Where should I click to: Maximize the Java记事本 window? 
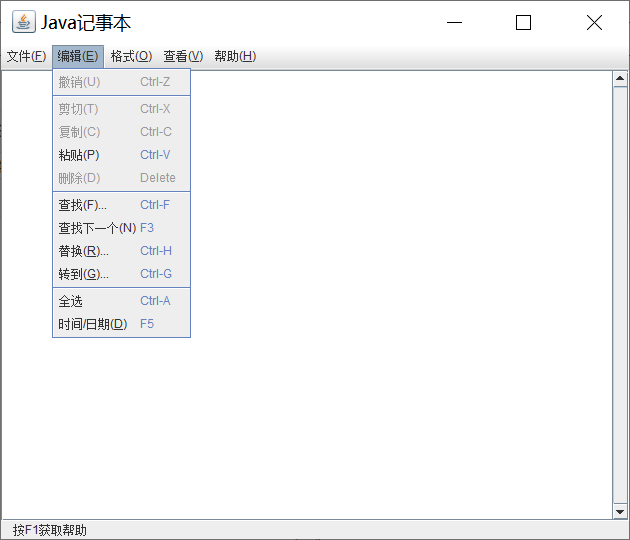523,22
